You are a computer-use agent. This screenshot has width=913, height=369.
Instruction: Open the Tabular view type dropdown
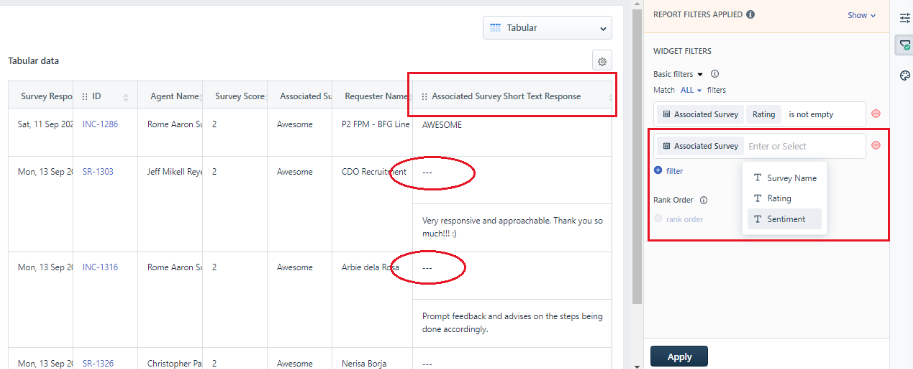547,28
